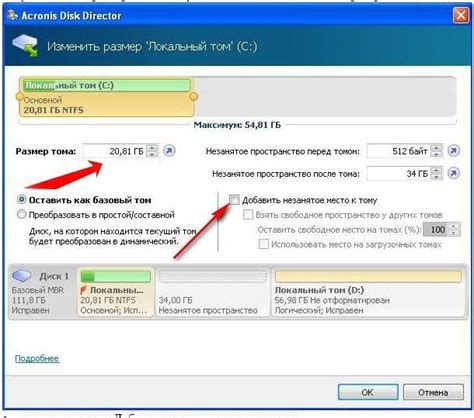474x418 pixels.
Task: Click the maximize arrow icon beside Размер тома
Action: [x=169, y=151]
